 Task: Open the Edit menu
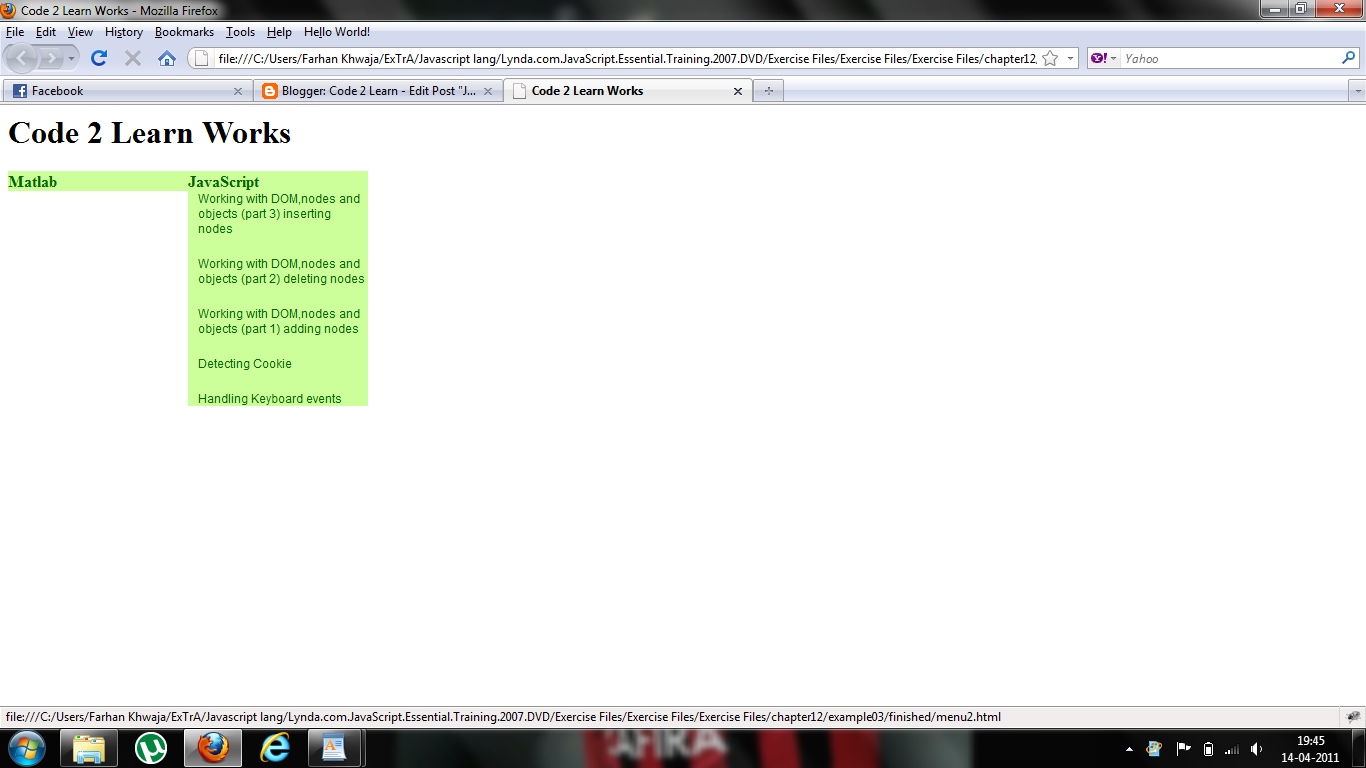pos(46,32)
